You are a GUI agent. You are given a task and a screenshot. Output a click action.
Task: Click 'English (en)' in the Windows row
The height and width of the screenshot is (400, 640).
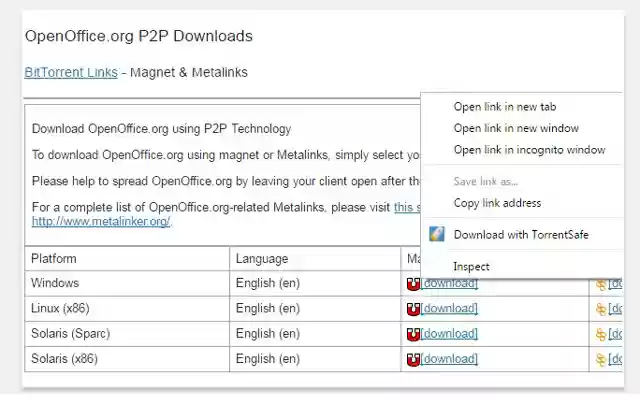268,283
